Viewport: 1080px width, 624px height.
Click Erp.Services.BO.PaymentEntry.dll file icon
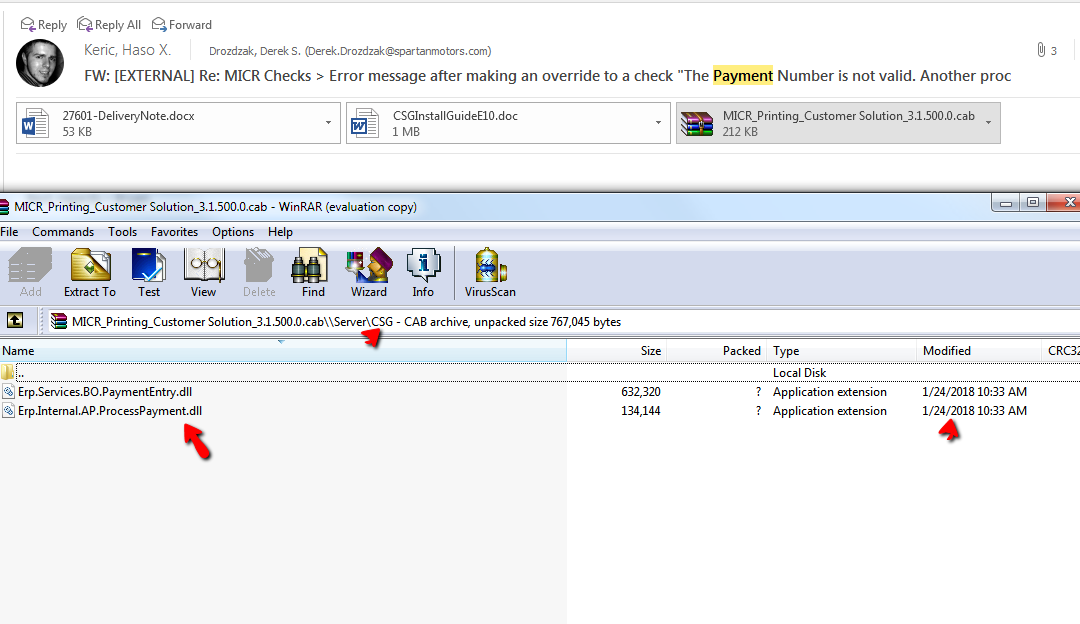pos(8,392)
